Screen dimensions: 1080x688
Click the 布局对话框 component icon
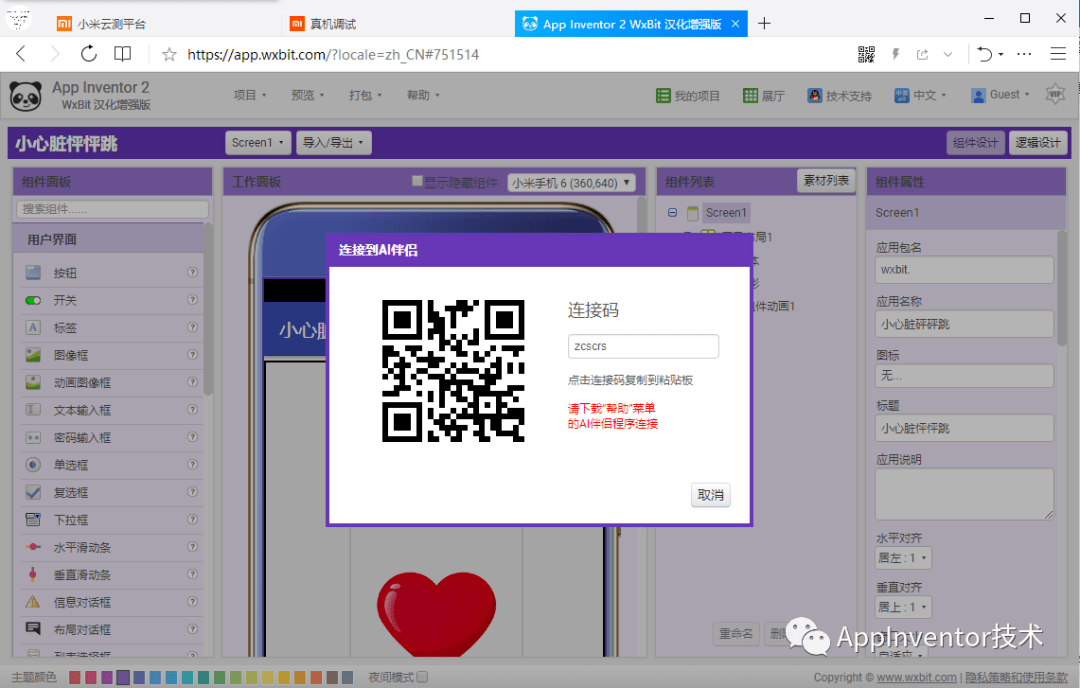[x=33, y=629]
